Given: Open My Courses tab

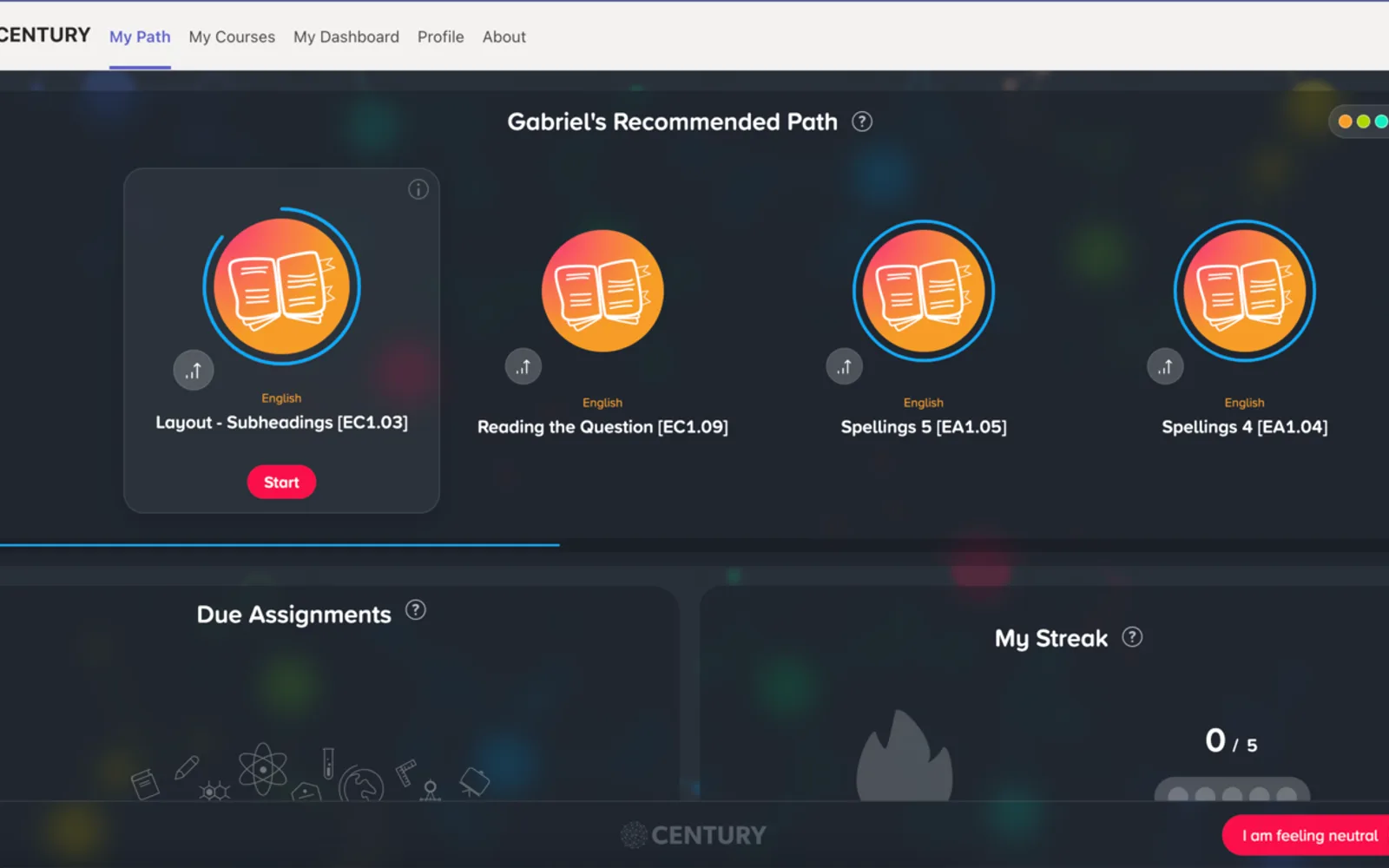Looking at the screenshot, I should coord(232,37).
